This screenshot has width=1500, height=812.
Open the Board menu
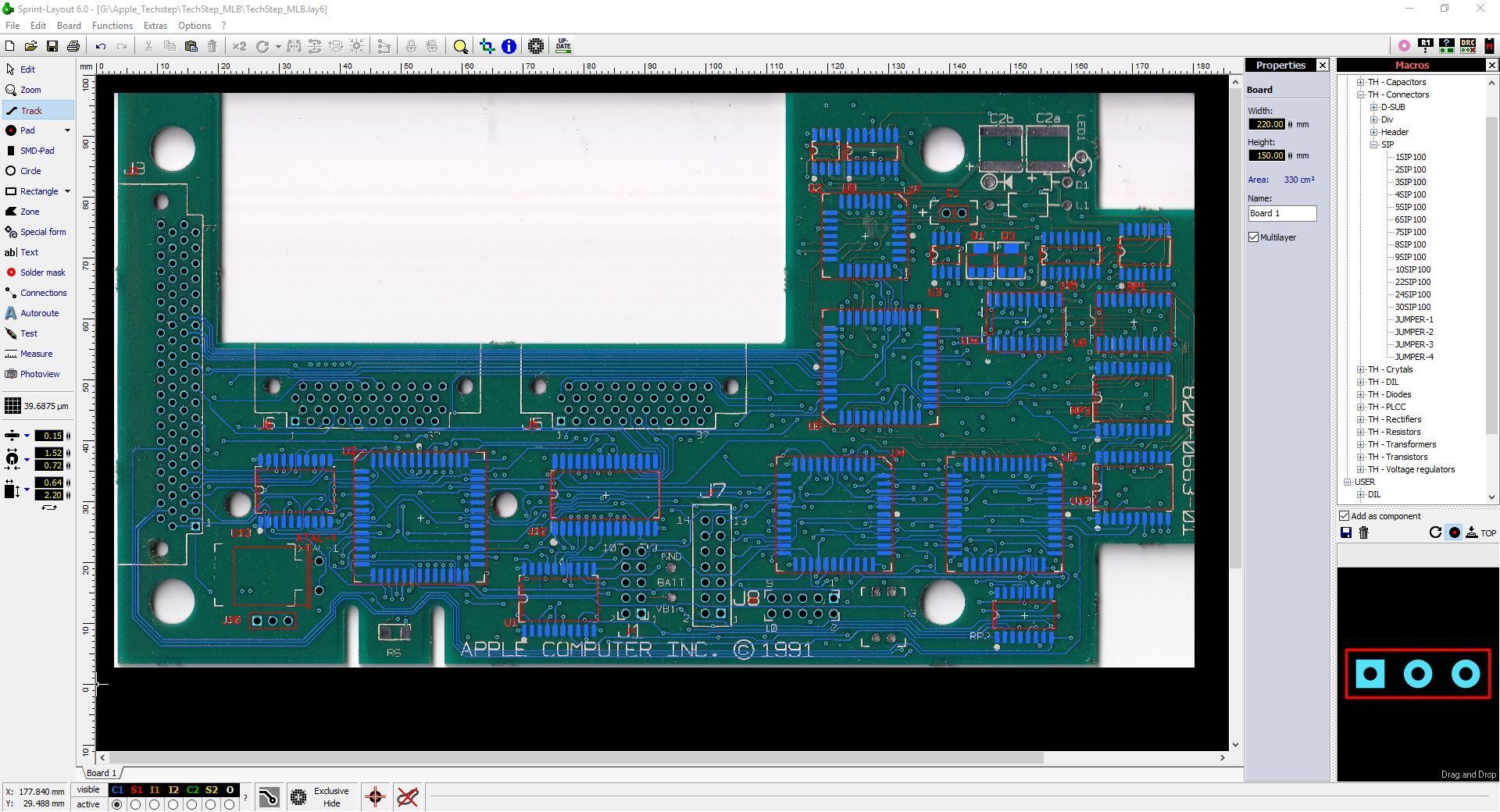(69, 26)
